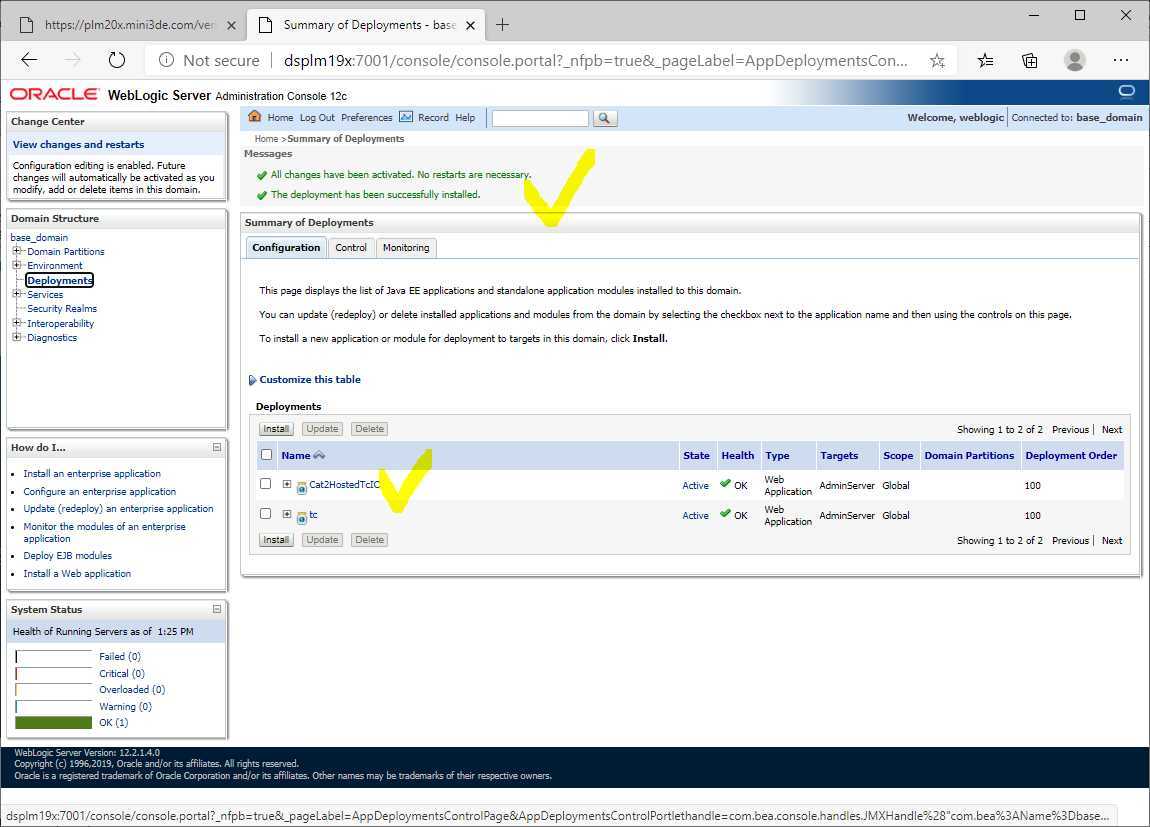Click the Home house icon in toolbar
Image resolution: width=1150 pixels, height=827 pixels.
click(x=255, y=117)
